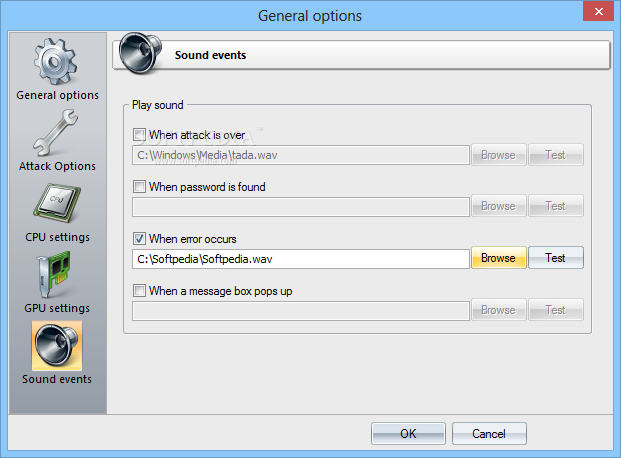Open the CPU settings chip icon
The width and height of the screenshot is (621, 458).
tap(57, 202)
